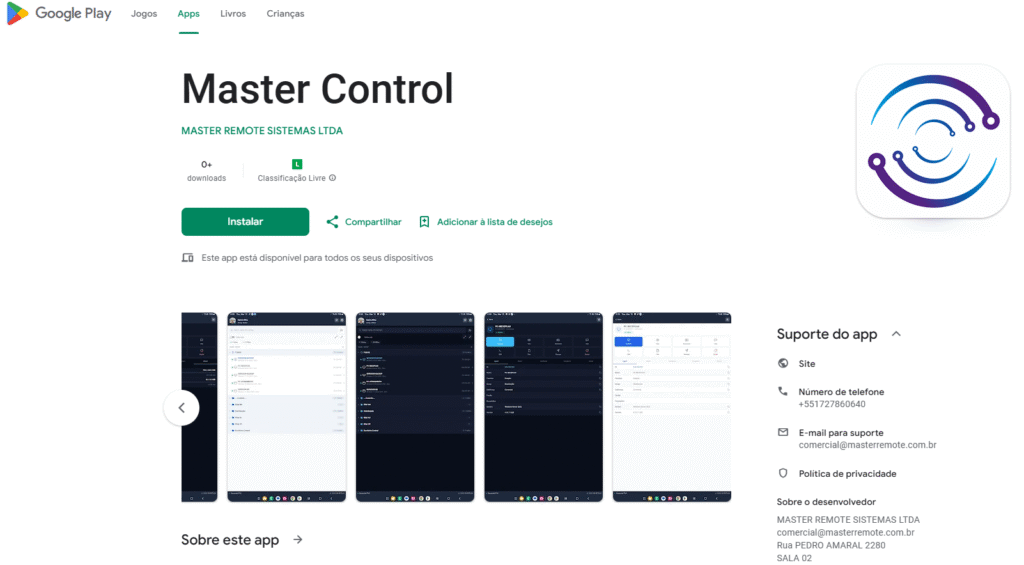Open the second light-theme screenshot thumbnail
This screenshot has width=1024, height=565.
click(x=671, y=406)
